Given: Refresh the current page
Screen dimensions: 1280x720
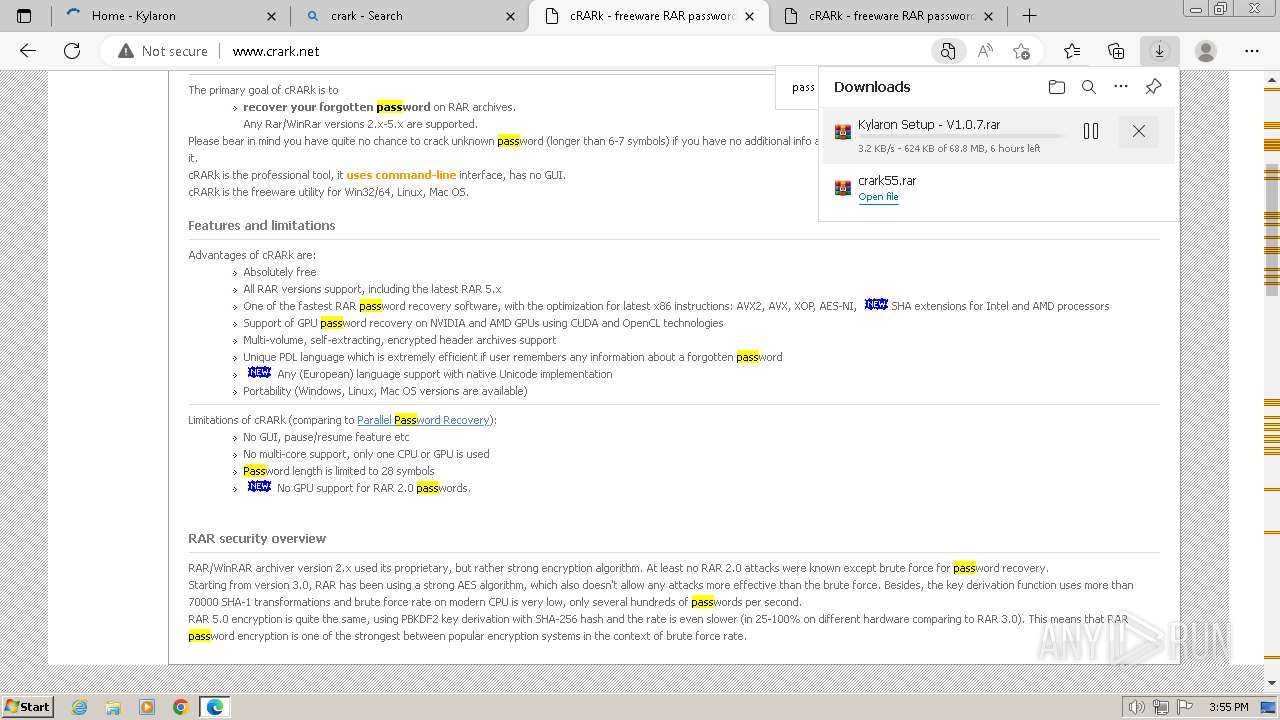Looking at the screenshot, I should (72, 51).
